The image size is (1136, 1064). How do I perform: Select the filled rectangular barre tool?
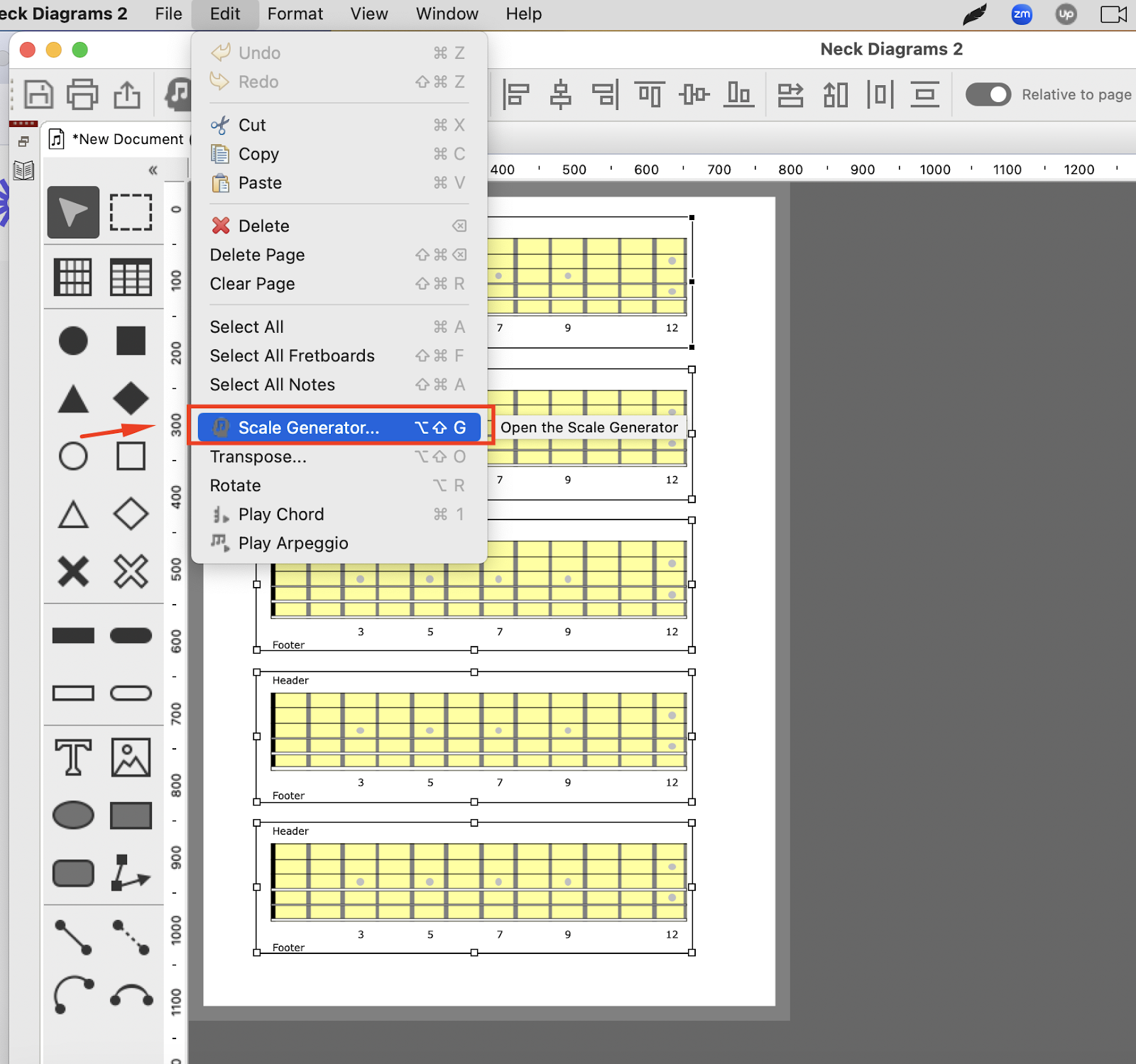73,635
